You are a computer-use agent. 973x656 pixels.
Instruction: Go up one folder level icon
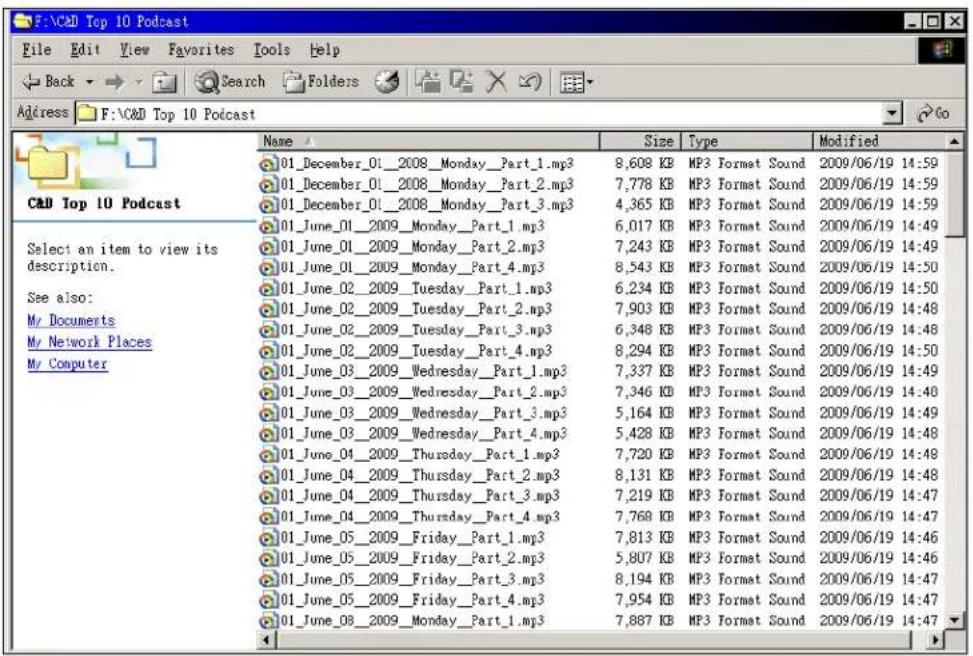(164, 82)
